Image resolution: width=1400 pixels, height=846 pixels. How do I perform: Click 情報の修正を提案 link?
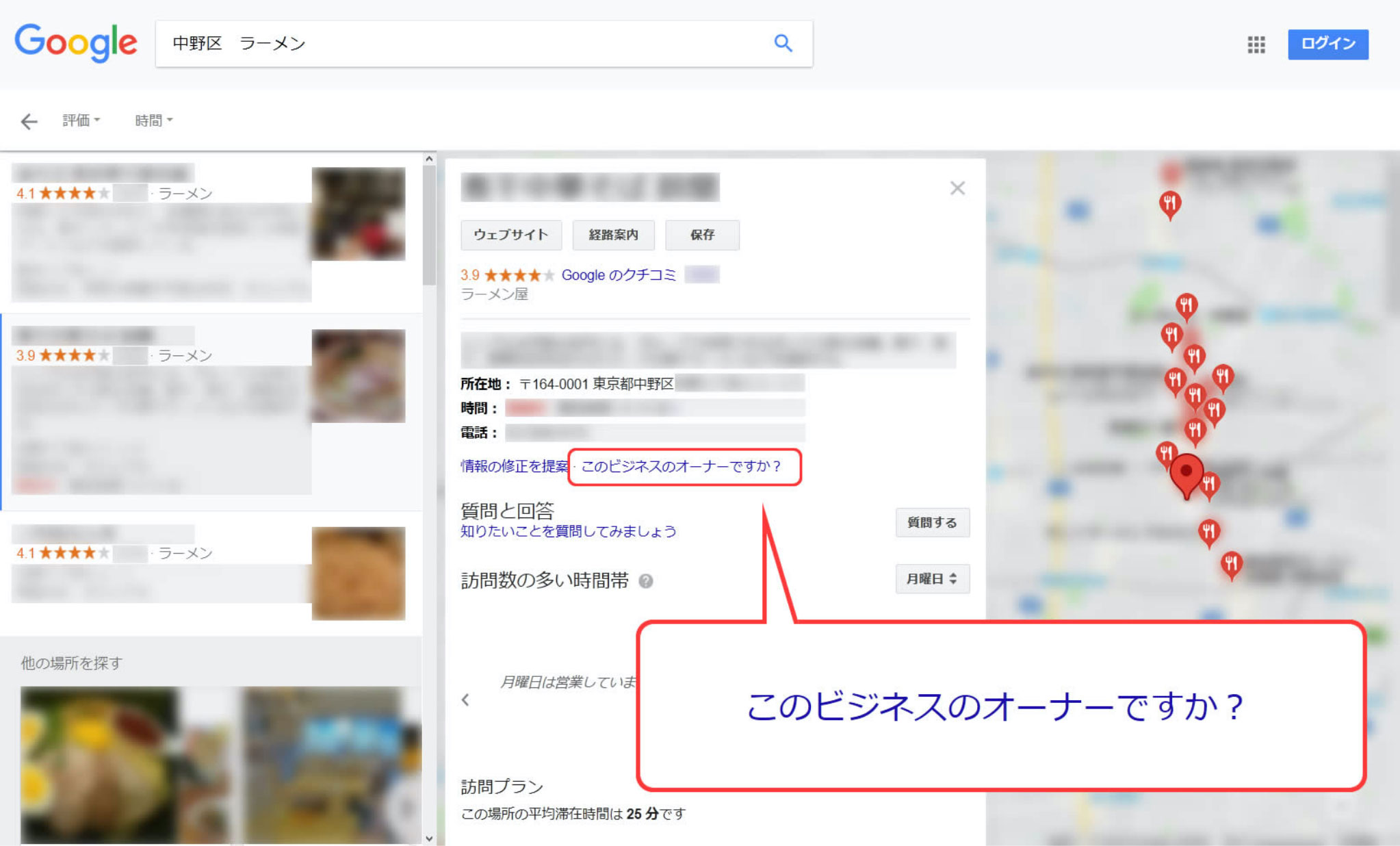point(515,466)
